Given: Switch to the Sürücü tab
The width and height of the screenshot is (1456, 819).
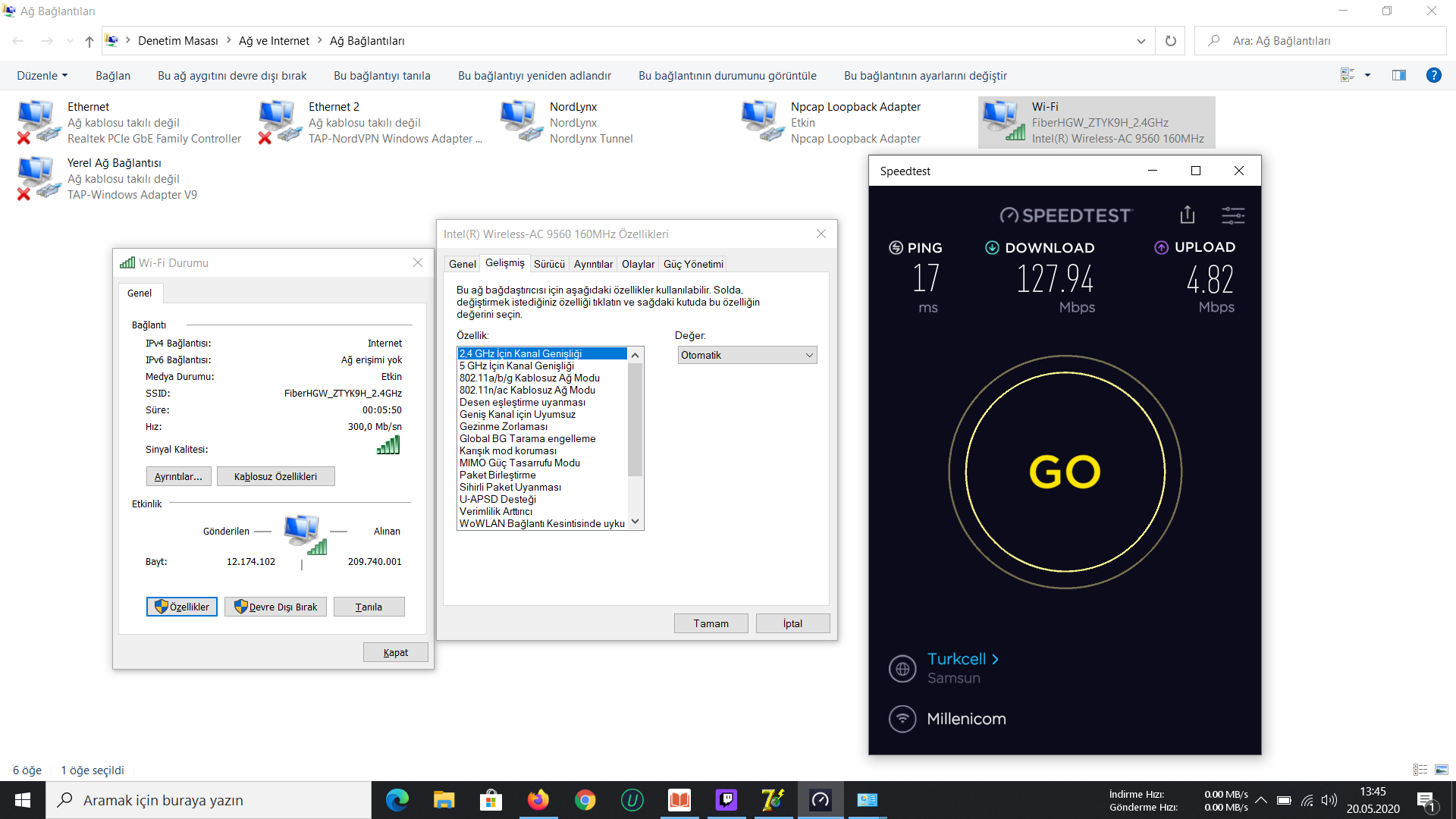Looking at the screenshot, I should click(x=549, y=264).
